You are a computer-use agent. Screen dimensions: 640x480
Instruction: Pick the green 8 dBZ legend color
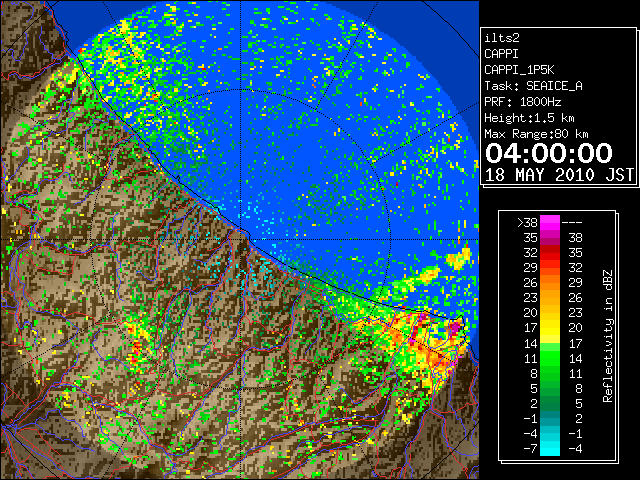[550, 373]
